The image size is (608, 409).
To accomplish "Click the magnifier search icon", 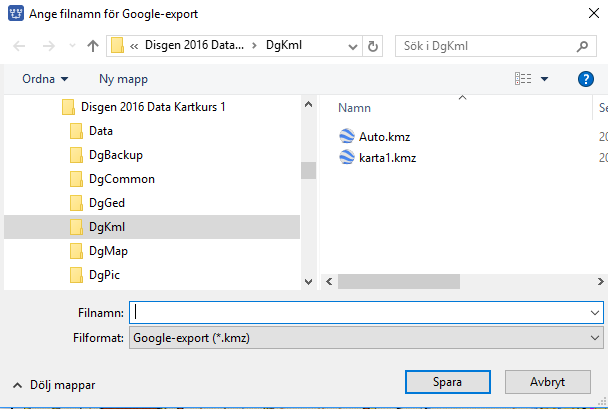I will pos(582,46).
